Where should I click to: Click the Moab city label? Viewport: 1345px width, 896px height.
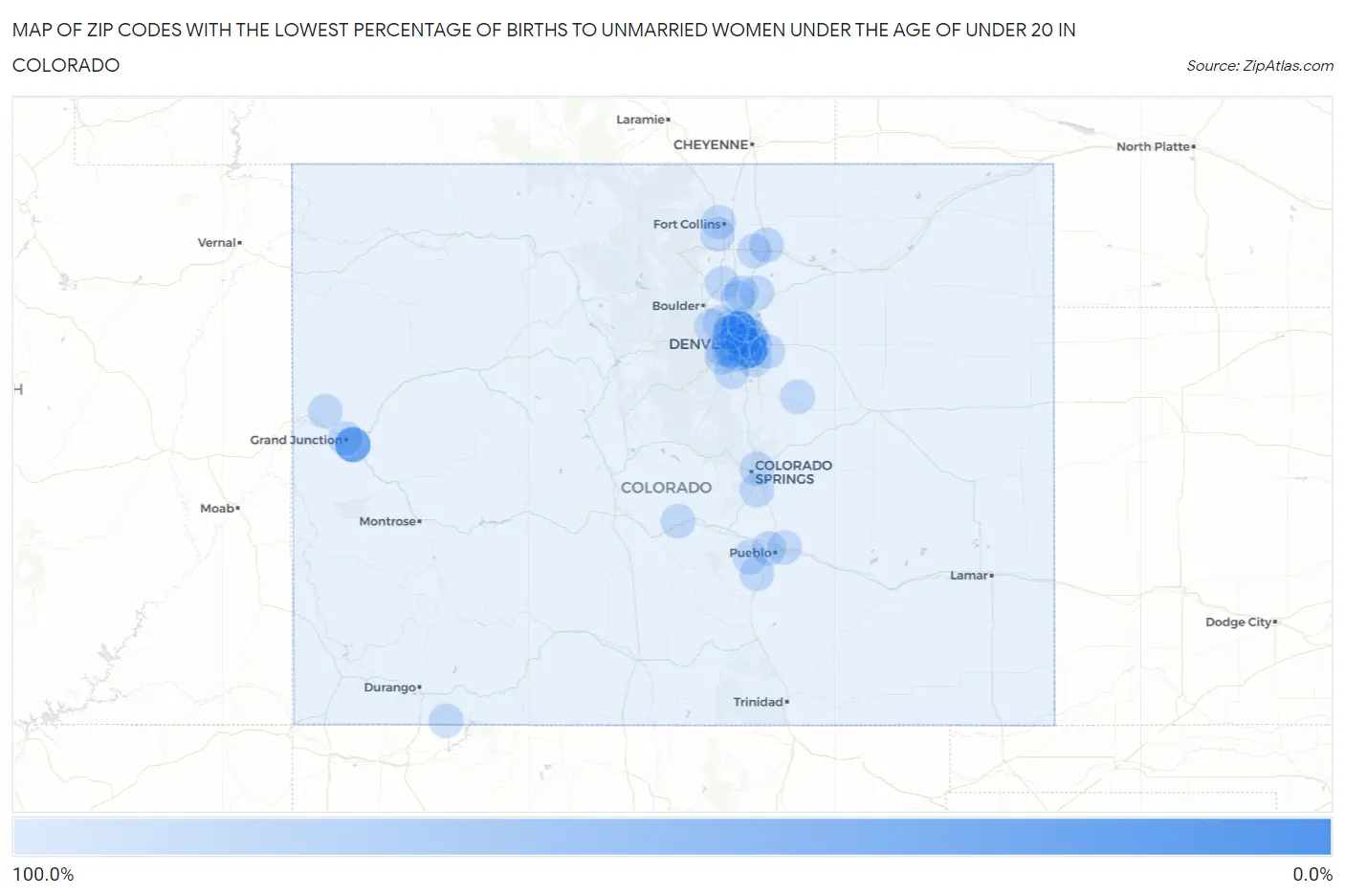[219, 508]
